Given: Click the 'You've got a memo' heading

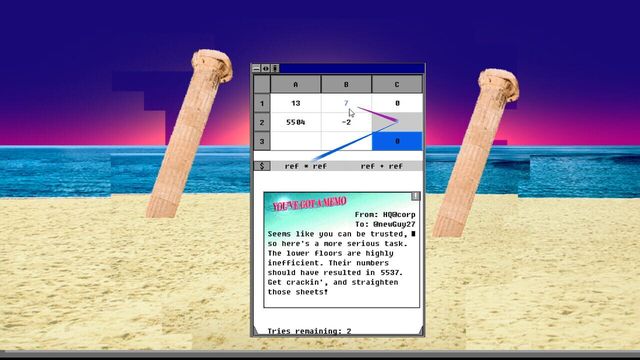Looking at the screenshot, I should click(x=310, y=204).
